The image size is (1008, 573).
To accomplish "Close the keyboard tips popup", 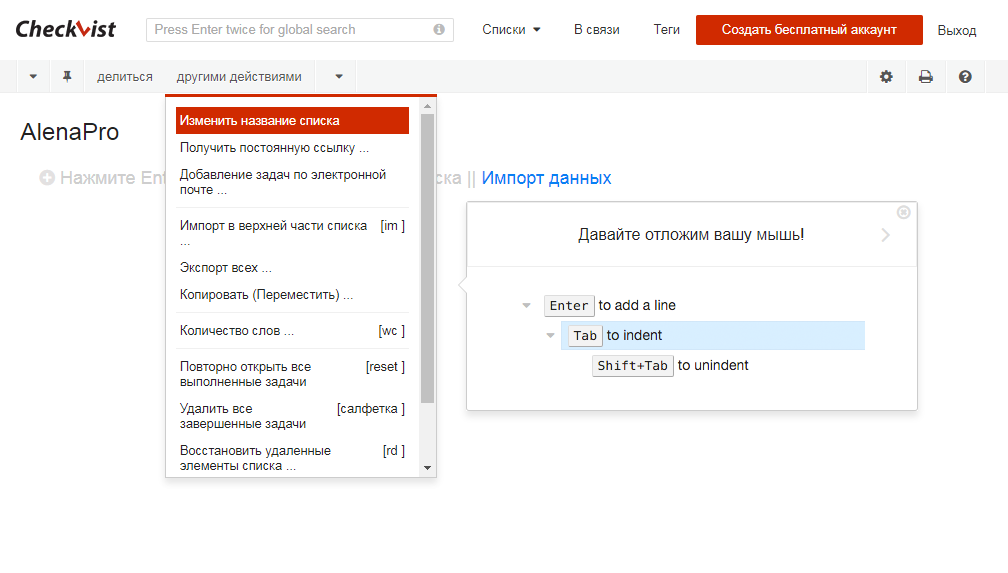I will tap(904, 212).
